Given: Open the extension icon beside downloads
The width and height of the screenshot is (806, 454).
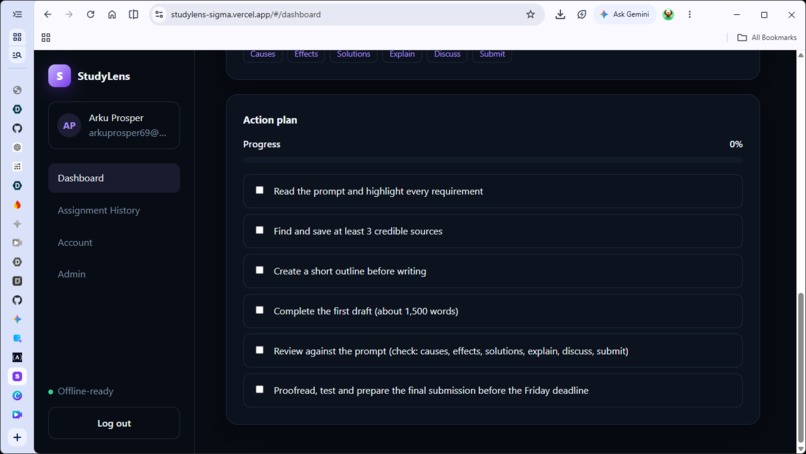Looking at the screenshot, I should 581,14.
